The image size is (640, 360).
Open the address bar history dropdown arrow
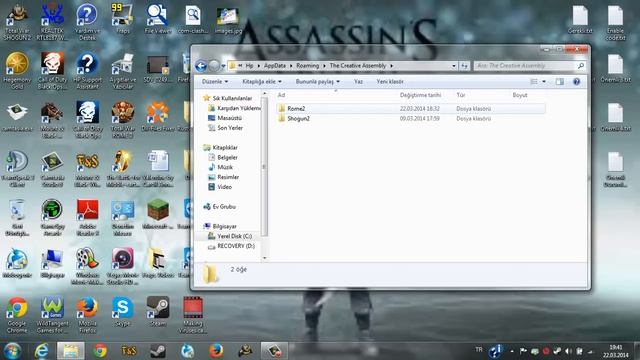(454, 66)
